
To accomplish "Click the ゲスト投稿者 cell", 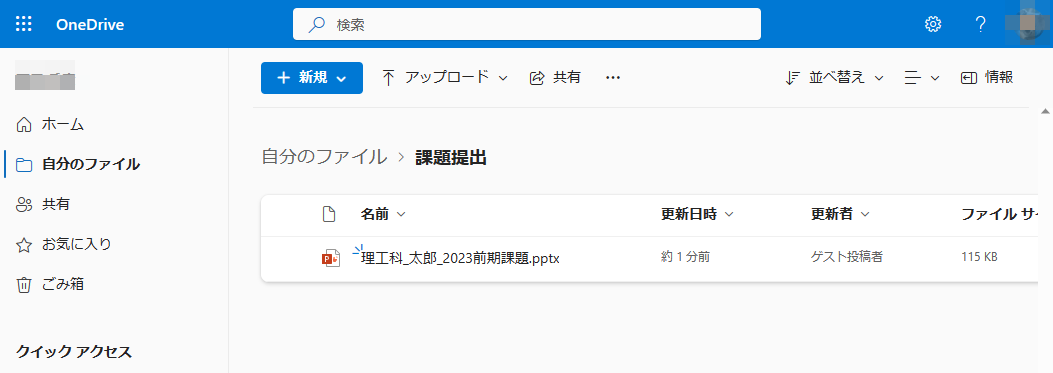I will (x=846, y=257).
